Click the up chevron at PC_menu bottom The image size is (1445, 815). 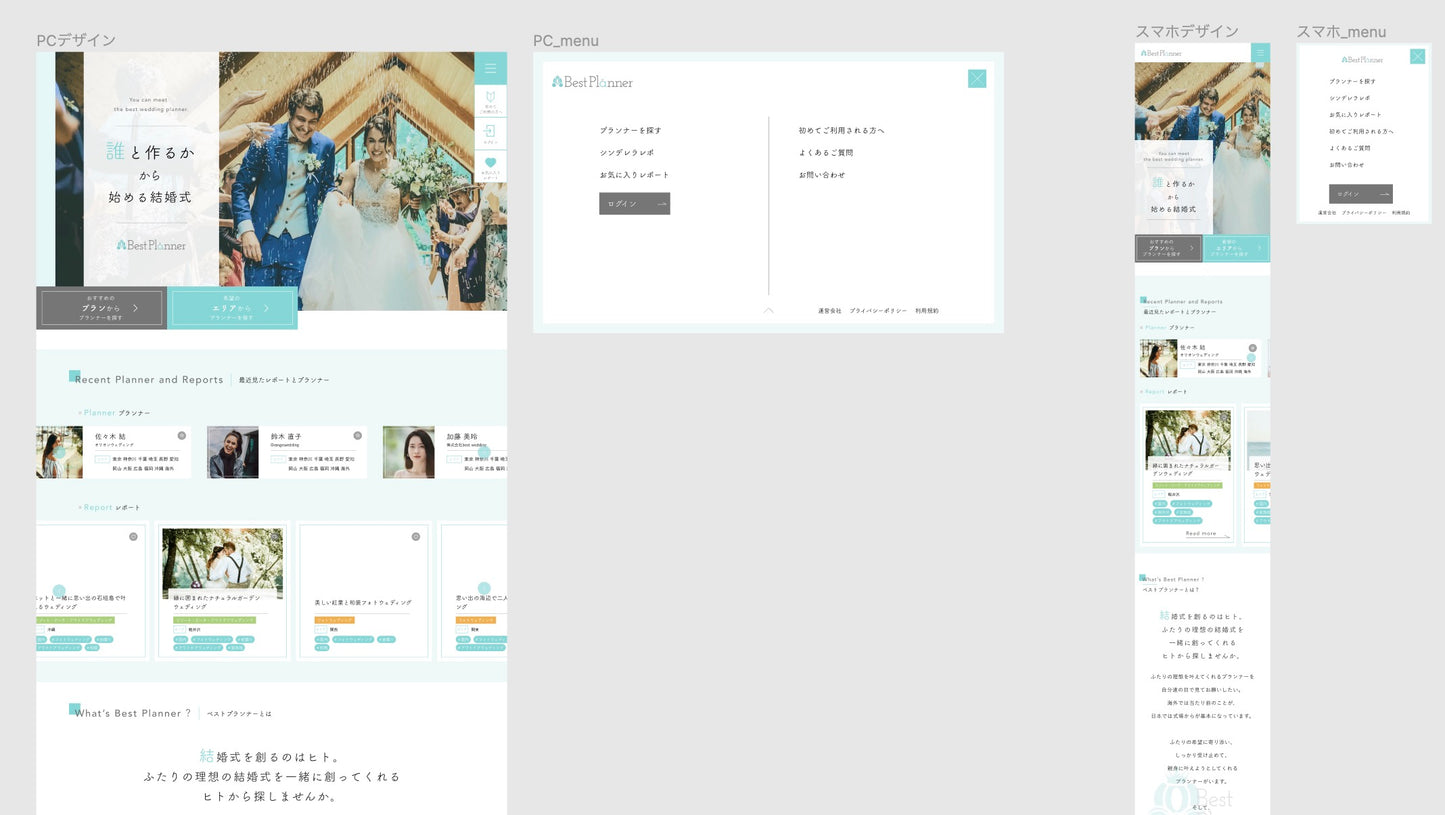coord(768,311)
